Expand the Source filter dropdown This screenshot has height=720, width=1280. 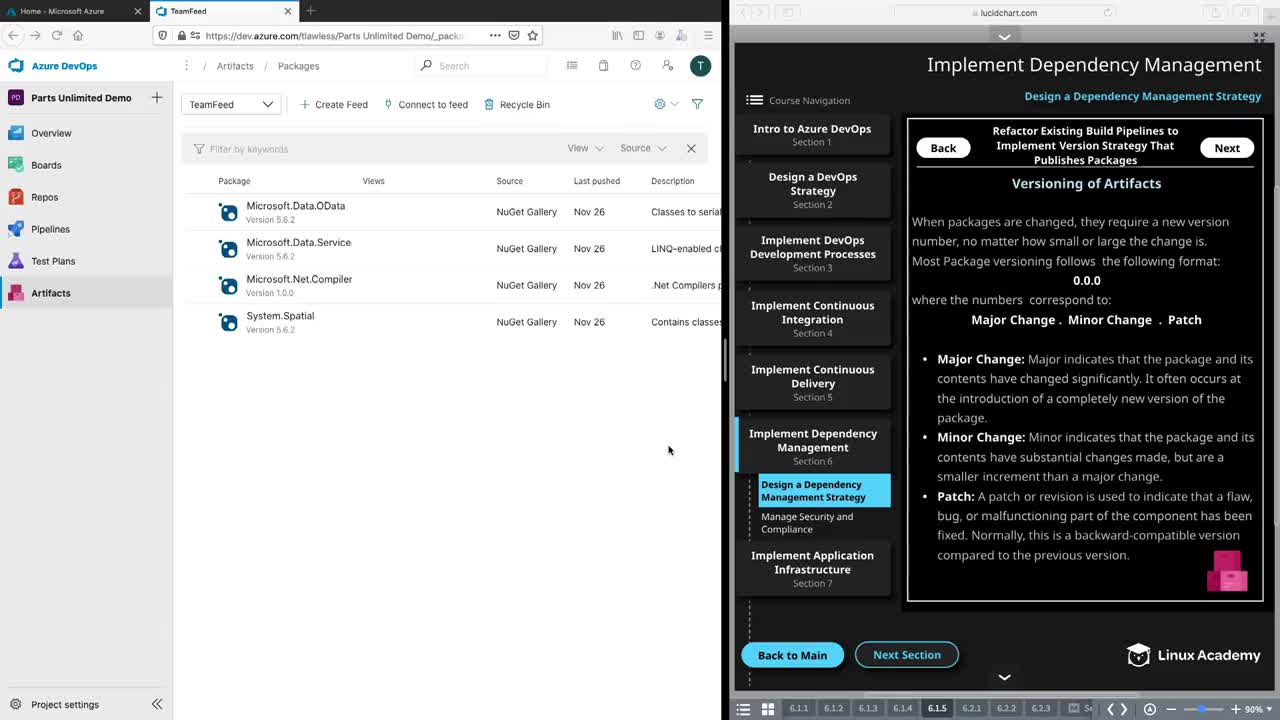click(643, 148)
